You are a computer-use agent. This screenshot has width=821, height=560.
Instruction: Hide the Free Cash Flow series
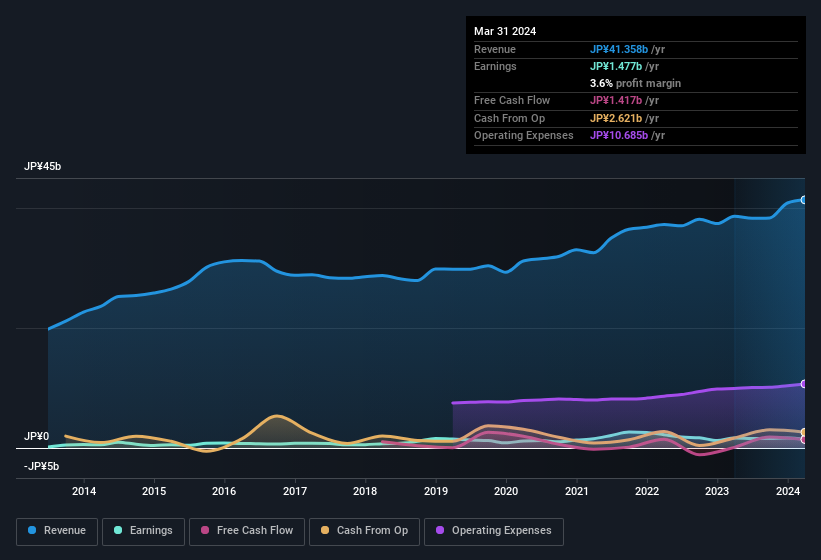click(246, 531)
